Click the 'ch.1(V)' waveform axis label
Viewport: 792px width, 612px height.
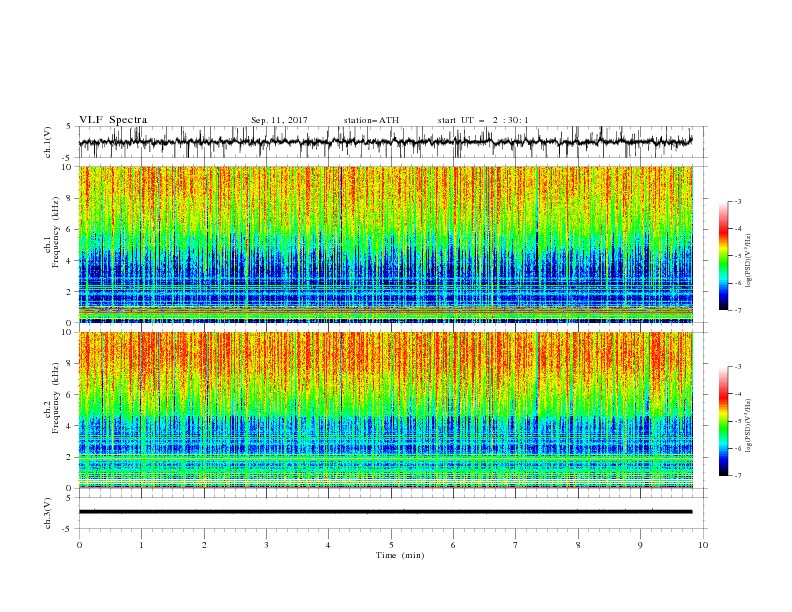coord(48,142)
